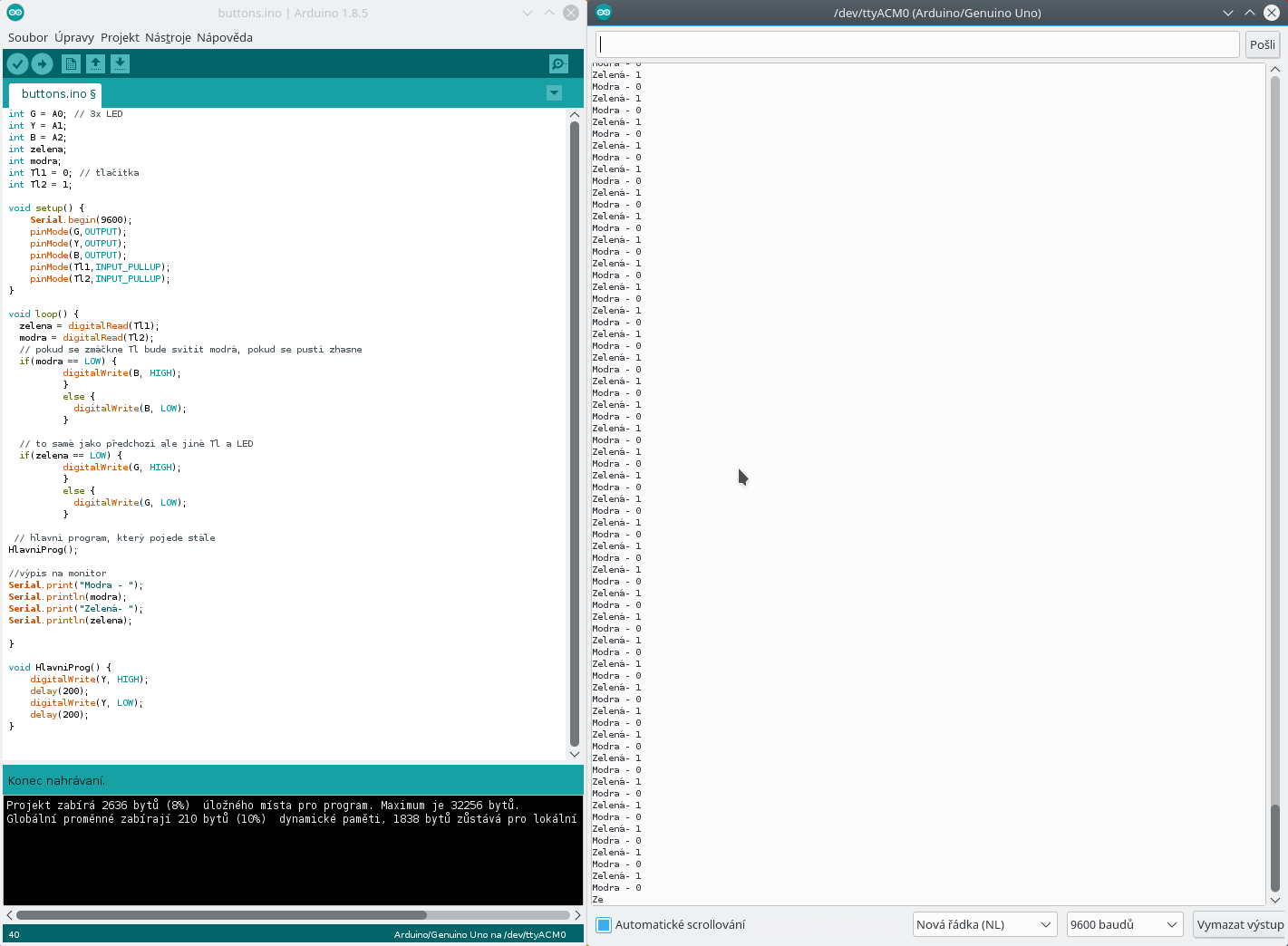This screenshot has width=1288, height=946.
Task: Open the Soubor menu
Action: point(27,37)
